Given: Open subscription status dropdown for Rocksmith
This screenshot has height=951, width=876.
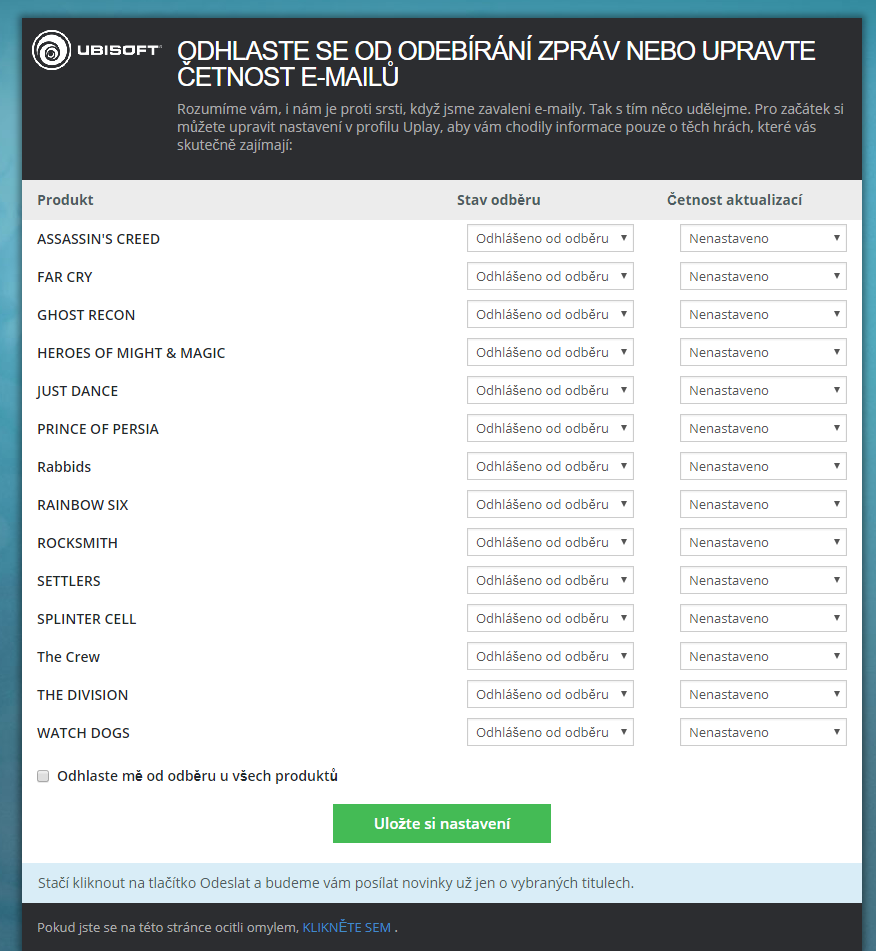Looking at the screenshot, I should pyautogui.click(x=550, y=542).
